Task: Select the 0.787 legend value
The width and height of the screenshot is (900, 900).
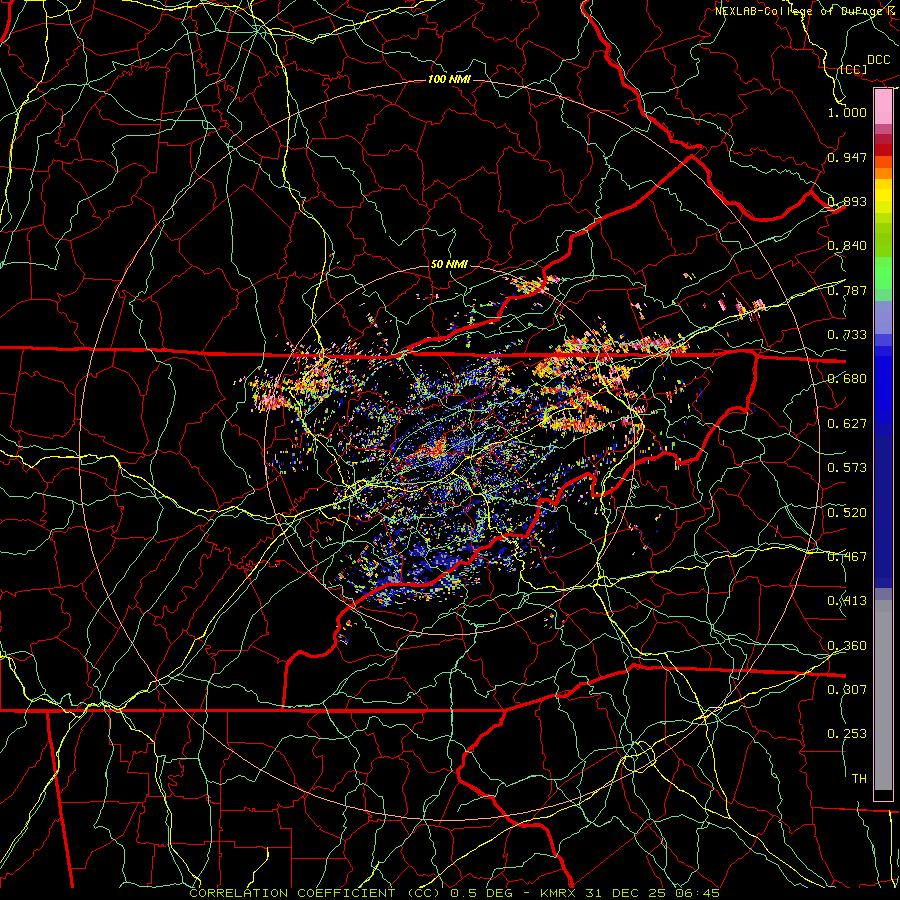Action: pos(847,290)
